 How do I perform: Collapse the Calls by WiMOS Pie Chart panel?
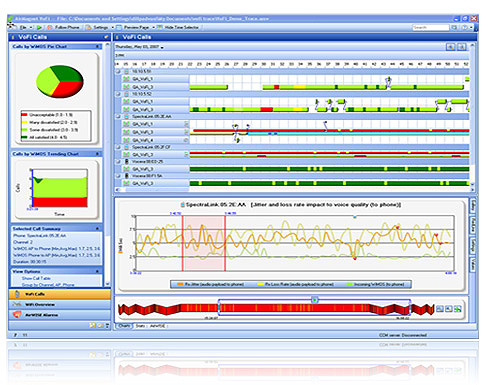[x=97, y=46]
